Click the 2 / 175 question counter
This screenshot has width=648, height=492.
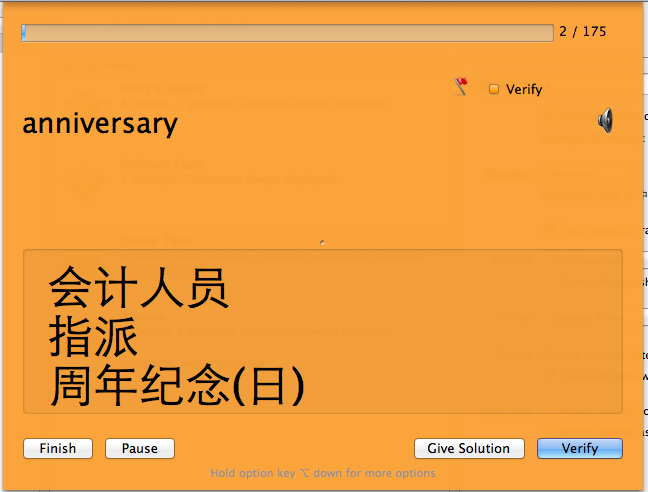(x=583, y=31)
